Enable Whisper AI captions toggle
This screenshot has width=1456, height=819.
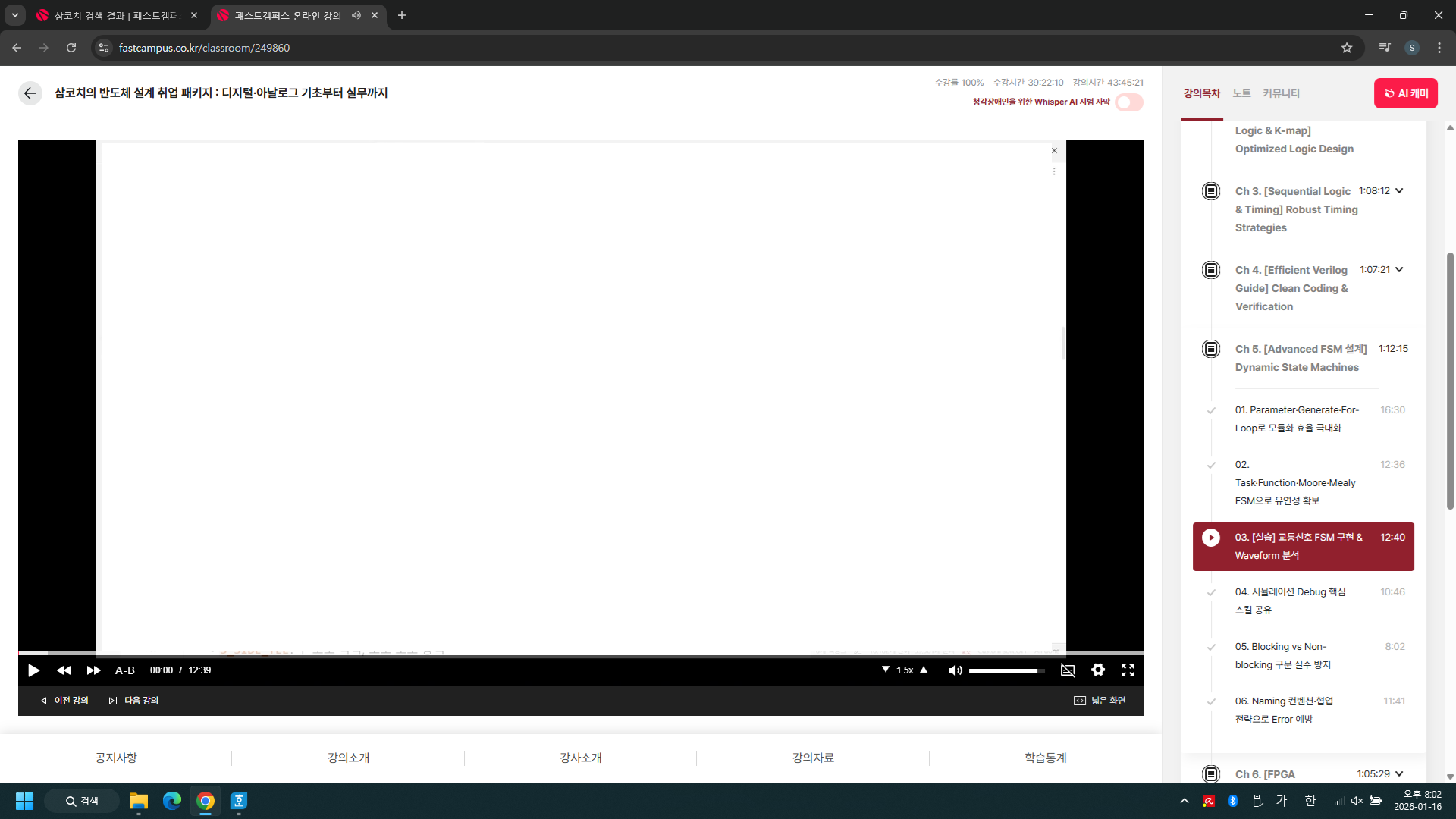[1128, 102]
